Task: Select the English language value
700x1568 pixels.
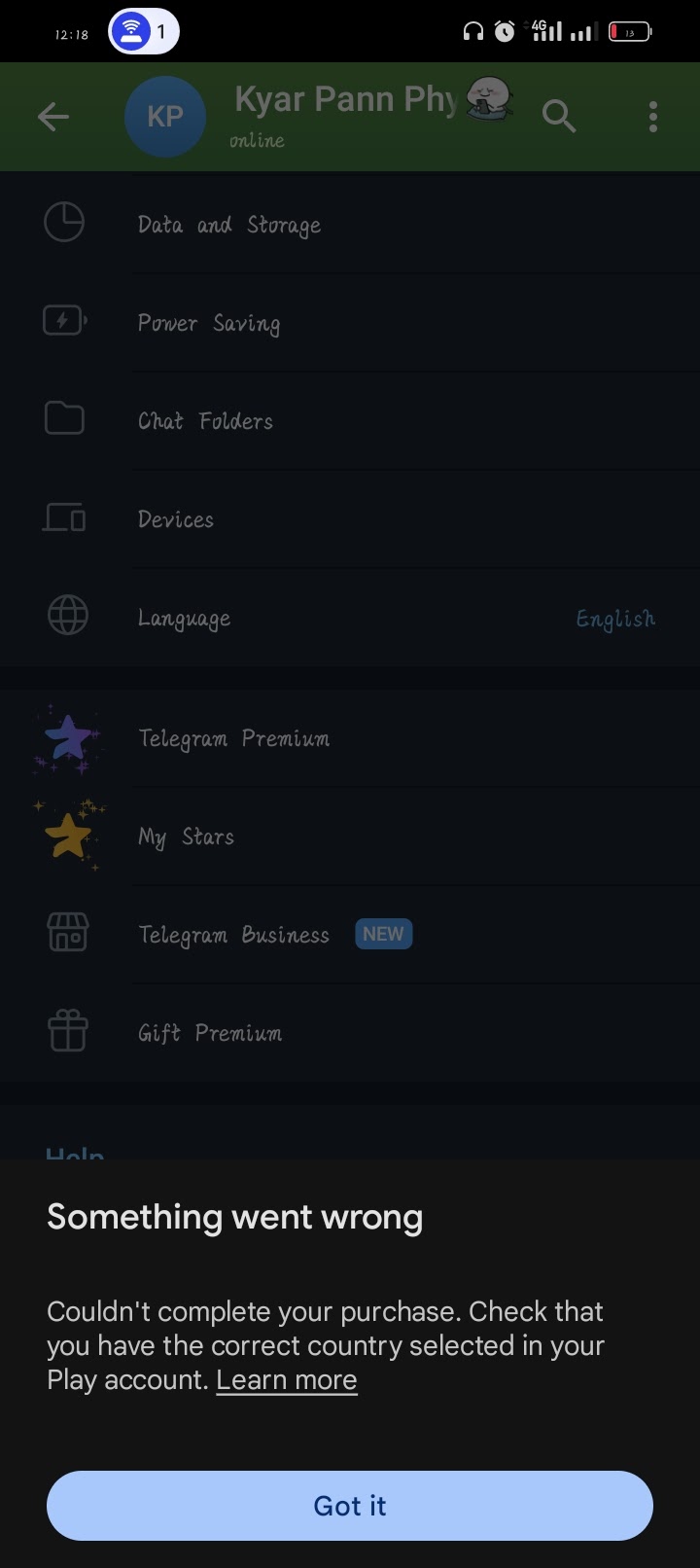Action: click(x=614, y=619)
